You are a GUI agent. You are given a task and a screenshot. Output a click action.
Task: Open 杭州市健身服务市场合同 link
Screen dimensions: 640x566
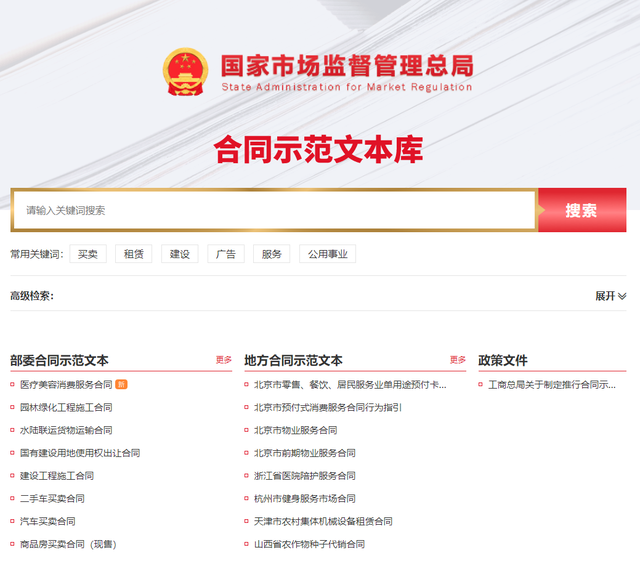(304, 499)
